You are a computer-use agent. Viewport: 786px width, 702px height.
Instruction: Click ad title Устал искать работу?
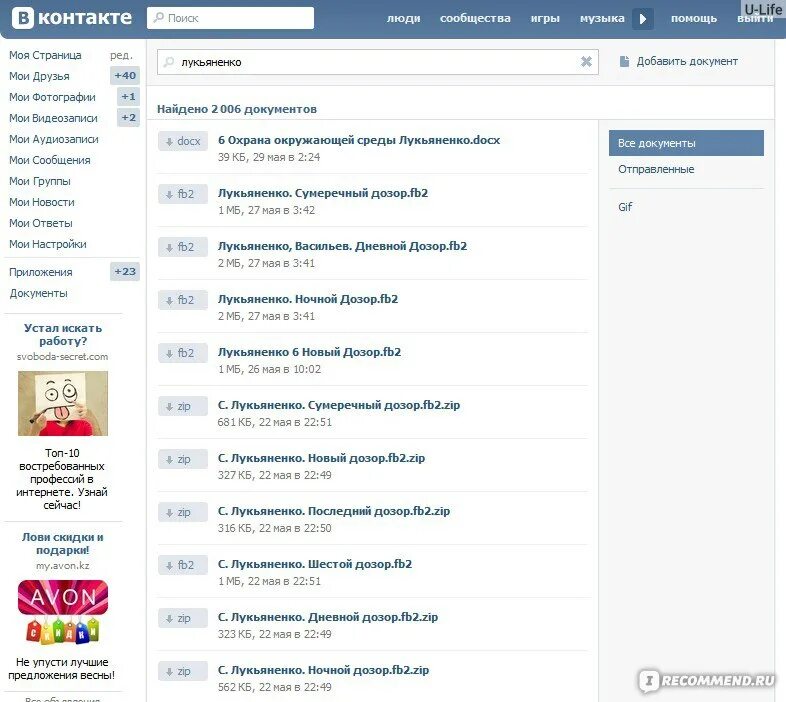(x=63, y=334)
